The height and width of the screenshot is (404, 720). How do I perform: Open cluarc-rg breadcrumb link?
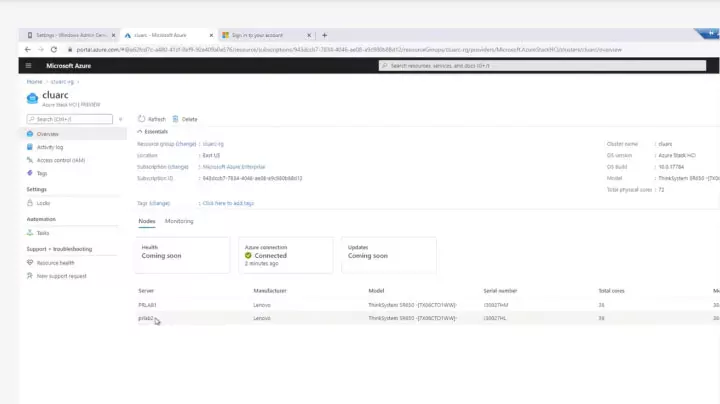62,82
